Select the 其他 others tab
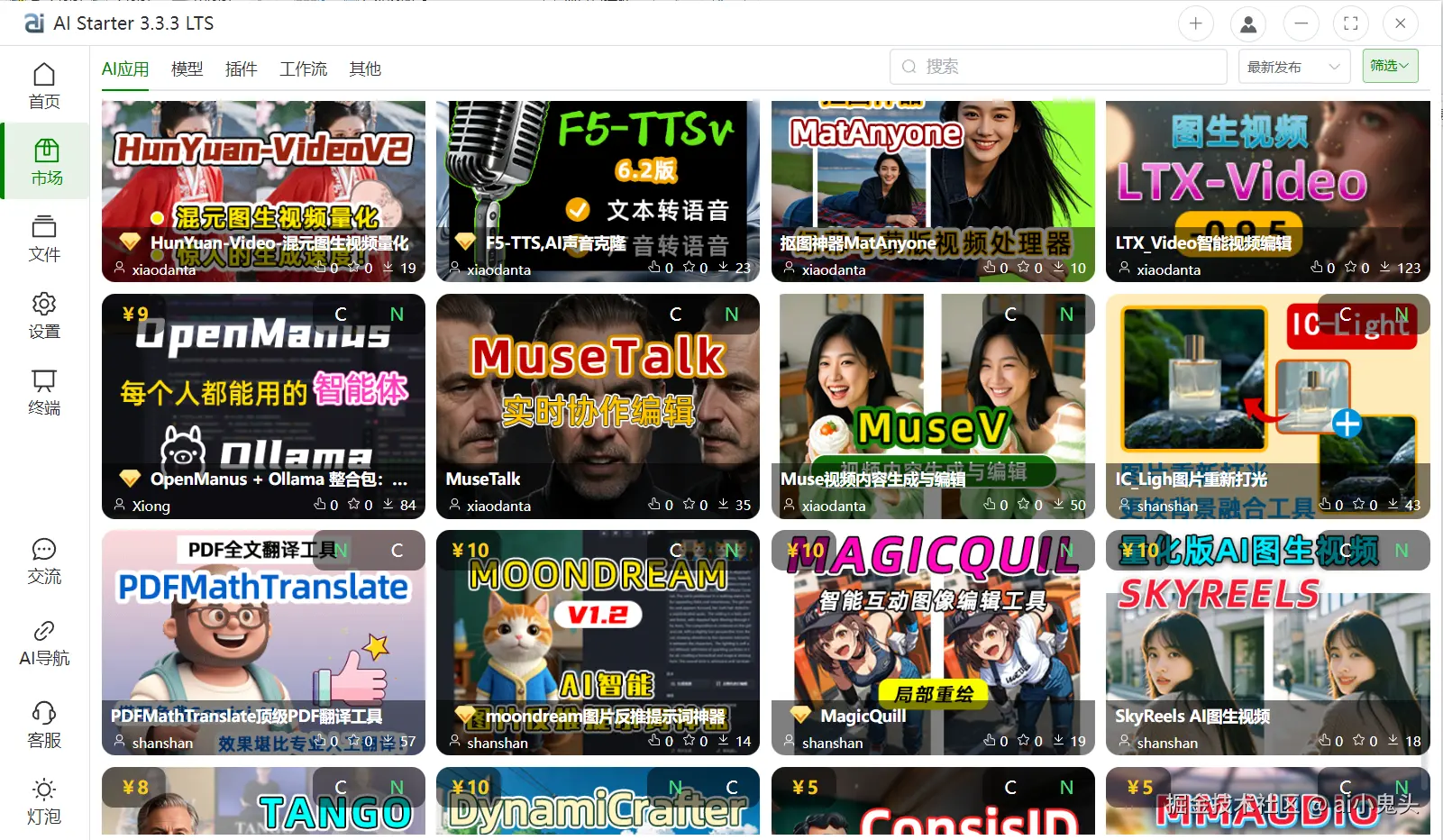This screenshot has width=1443, height=840. [365, 69]
